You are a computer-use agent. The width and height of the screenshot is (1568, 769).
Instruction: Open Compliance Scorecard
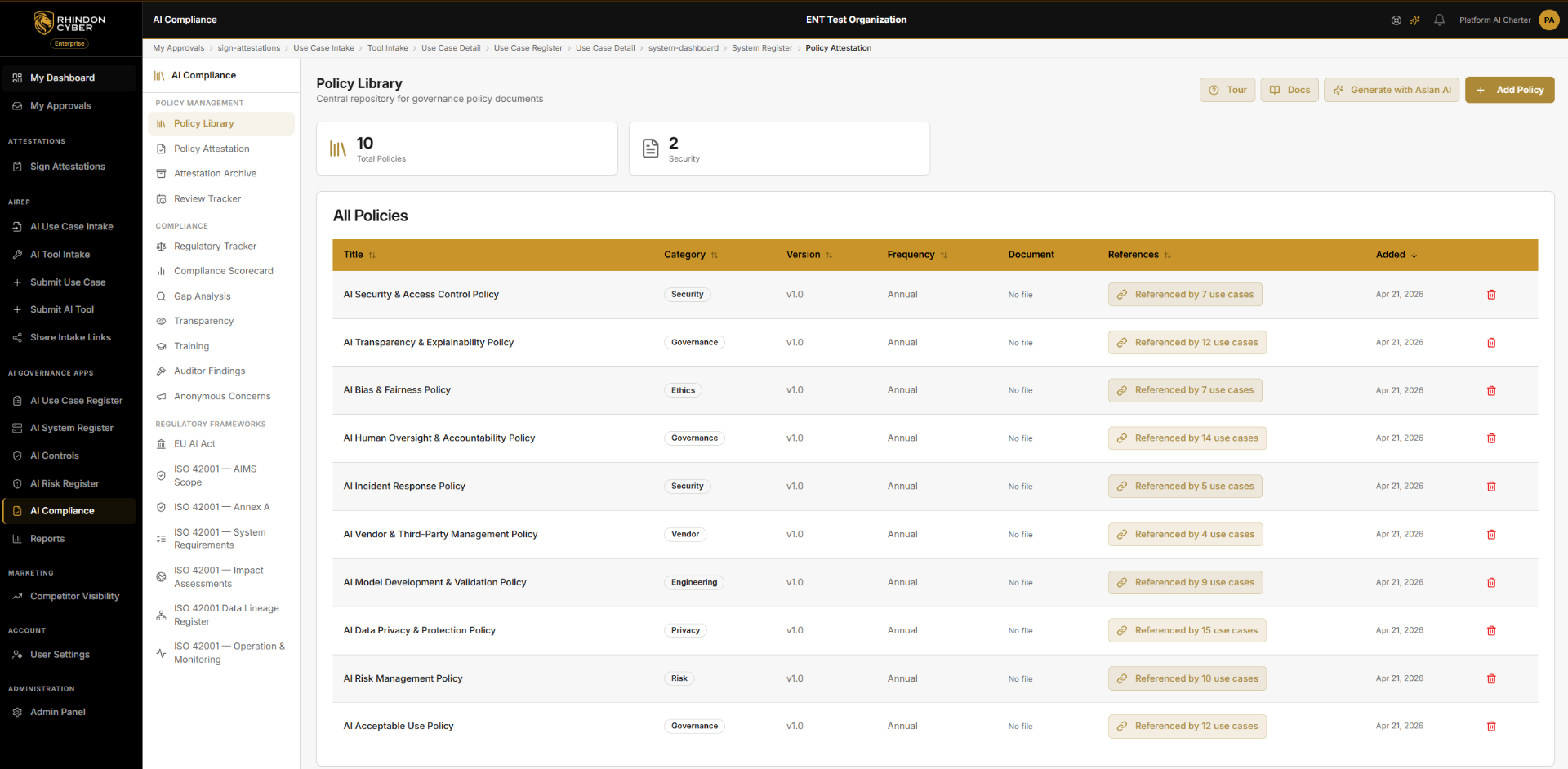pos(221,271)
